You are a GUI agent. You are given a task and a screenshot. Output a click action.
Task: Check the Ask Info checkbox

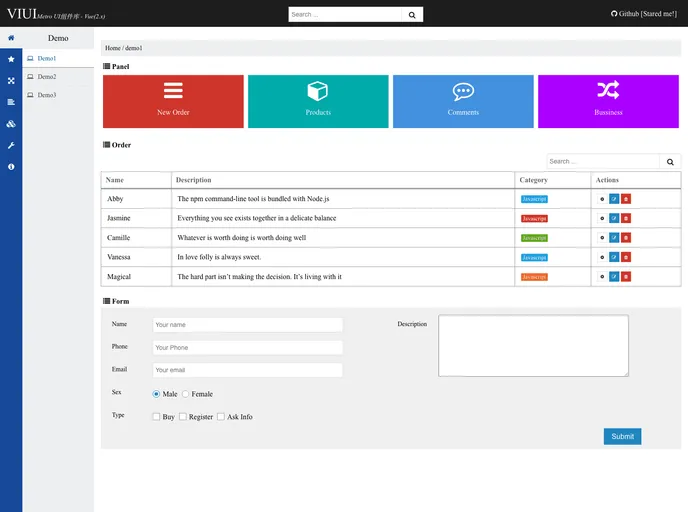point(221,416)
